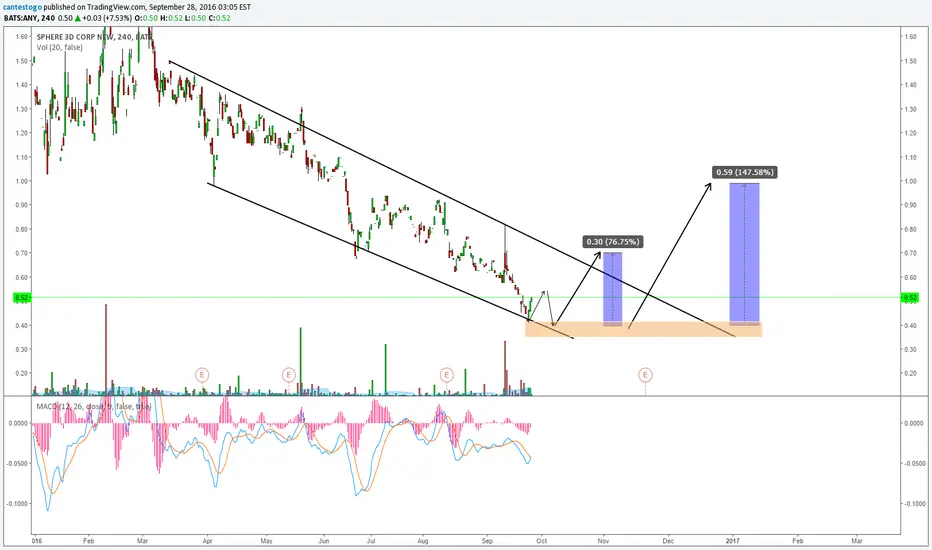The image size is (932, 550).
Task: Click the Dec label on time axis
Action: click(668, 541)
